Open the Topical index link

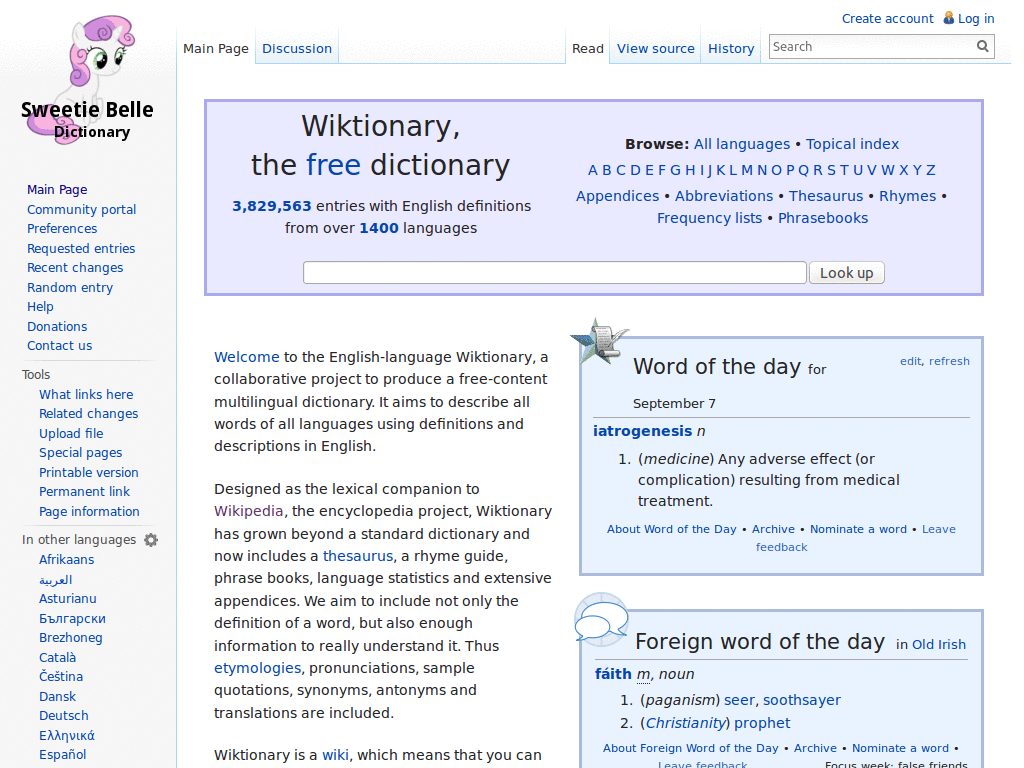pos(852,144)
